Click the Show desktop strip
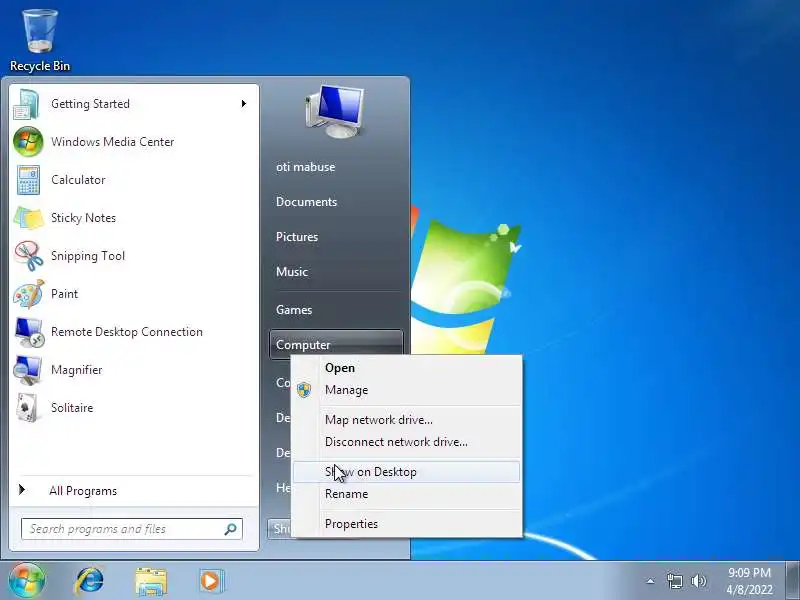The image size is (800, 600). click(x=792, y=581)
